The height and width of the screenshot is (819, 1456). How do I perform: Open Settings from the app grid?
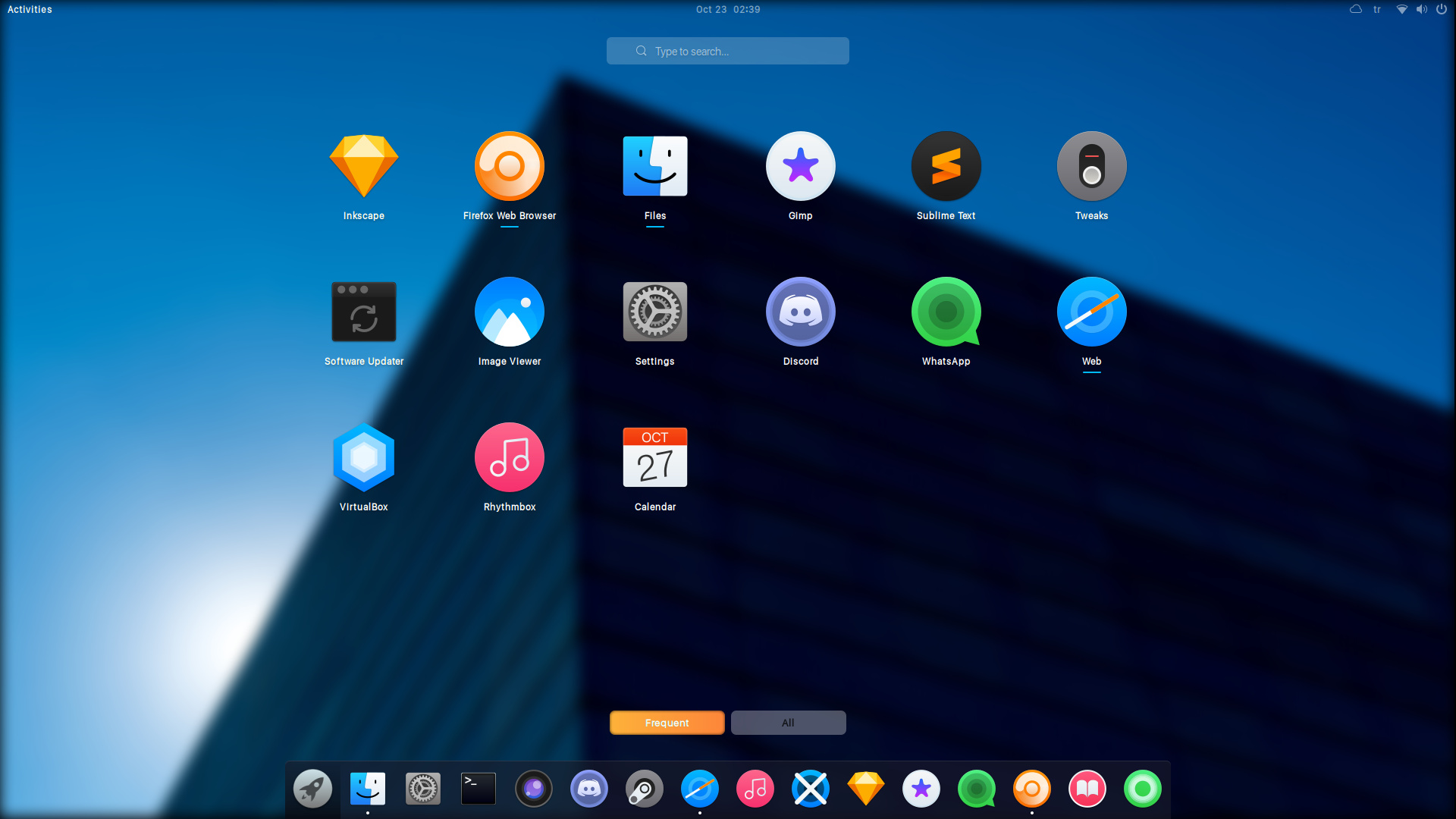coord(655,312)
